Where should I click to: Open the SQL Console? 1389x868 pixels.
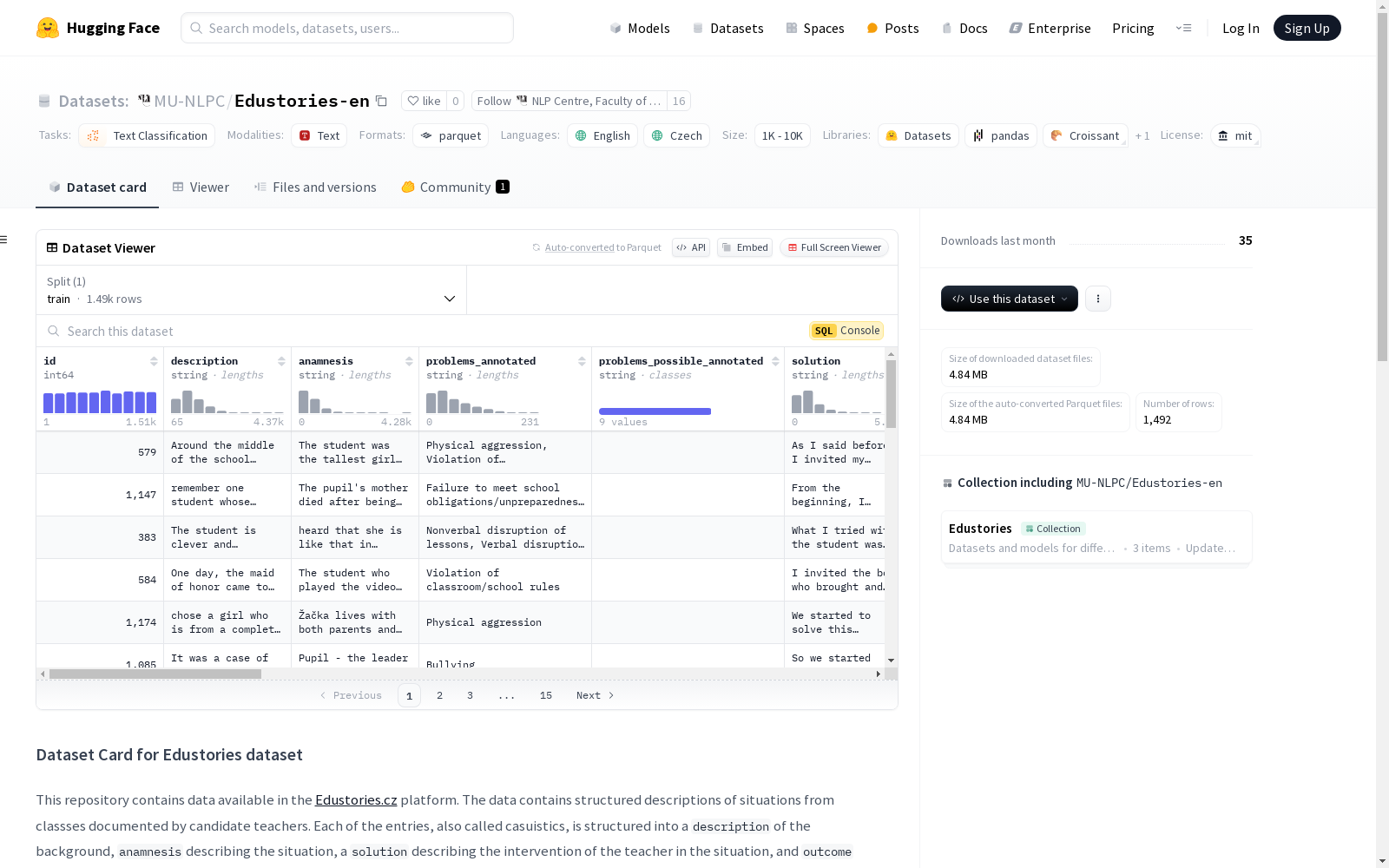pyautogui.click(x=846, y=331)
